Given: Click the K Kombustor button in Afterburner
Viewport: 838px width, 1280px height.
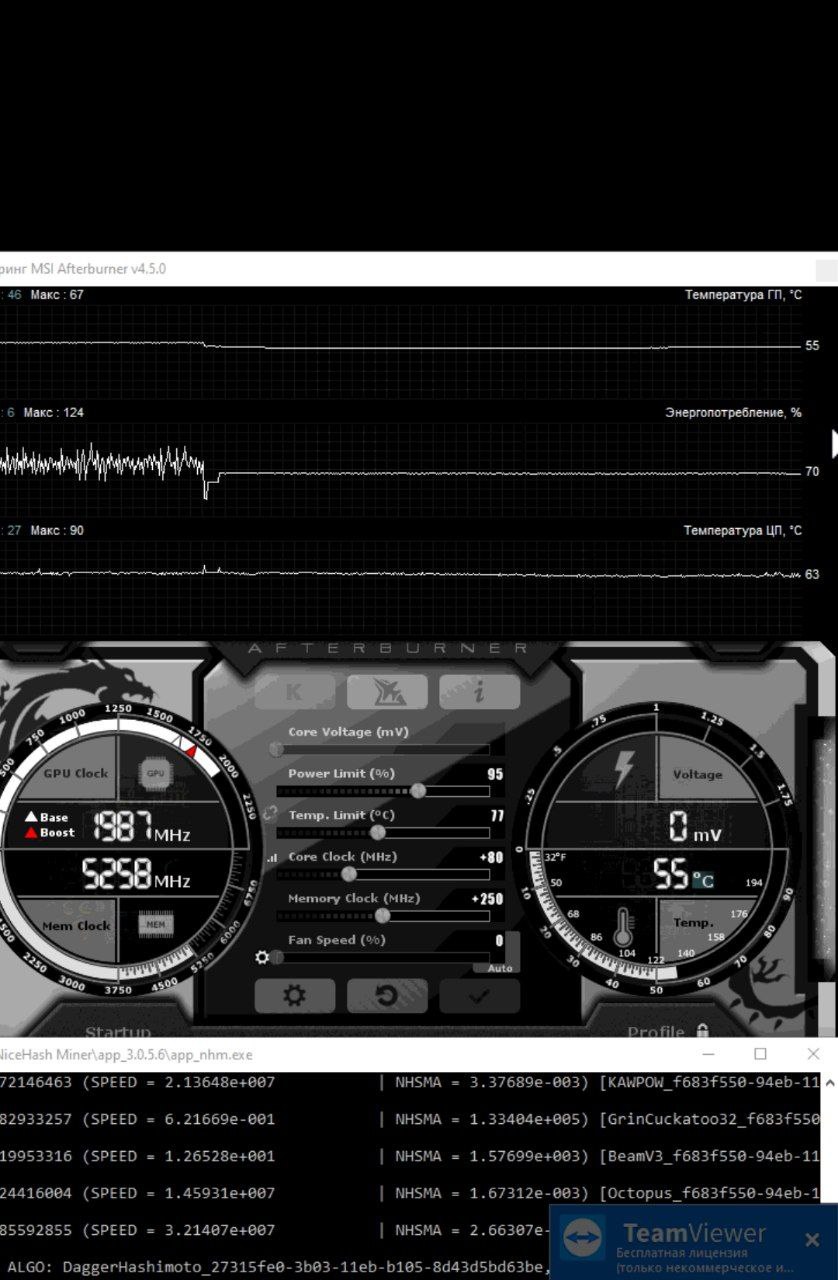Looking at the screenshot, I should (x=294, y=692).
